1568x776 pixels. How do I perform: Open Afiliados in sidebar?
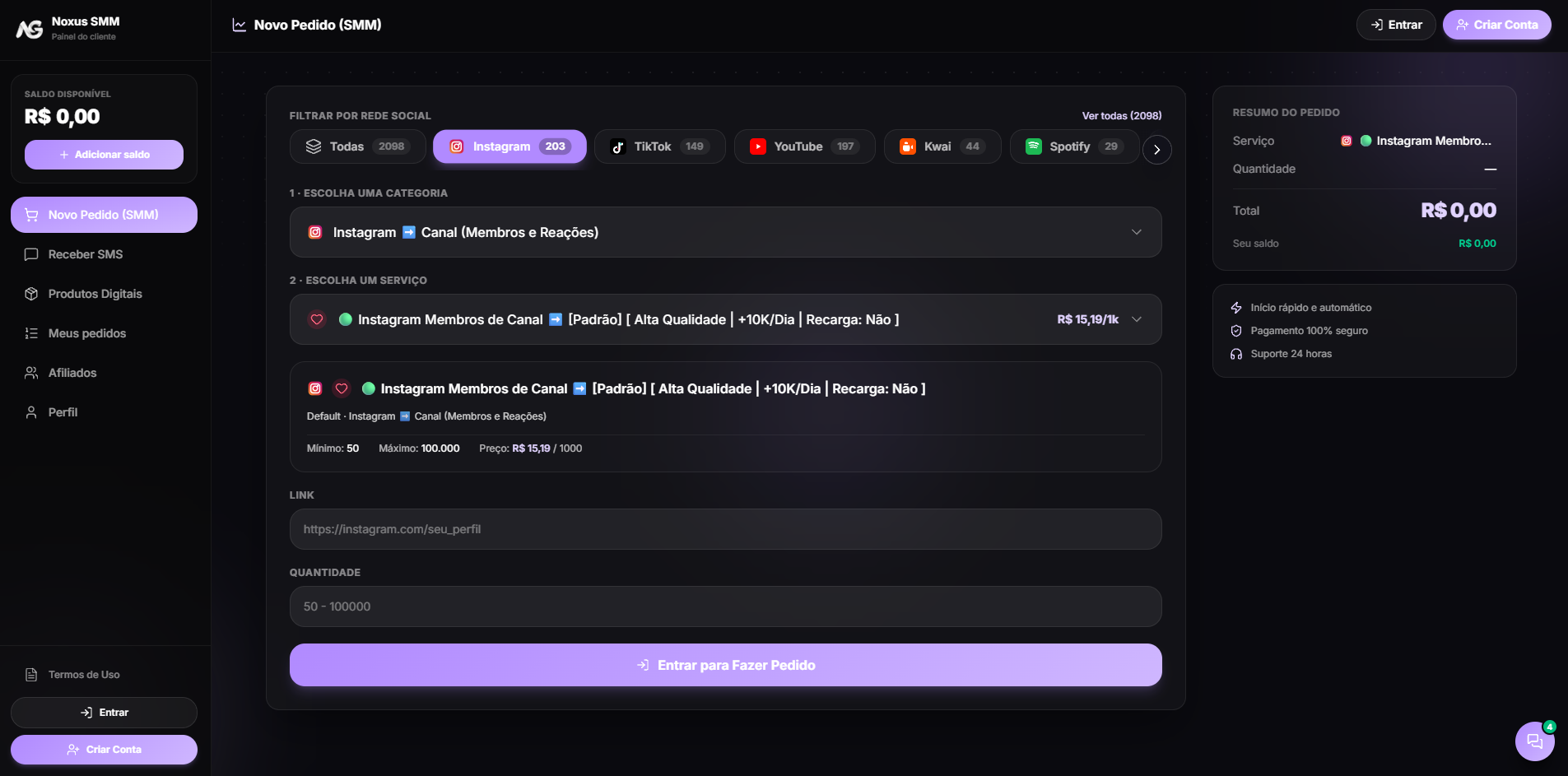(104, 373)
